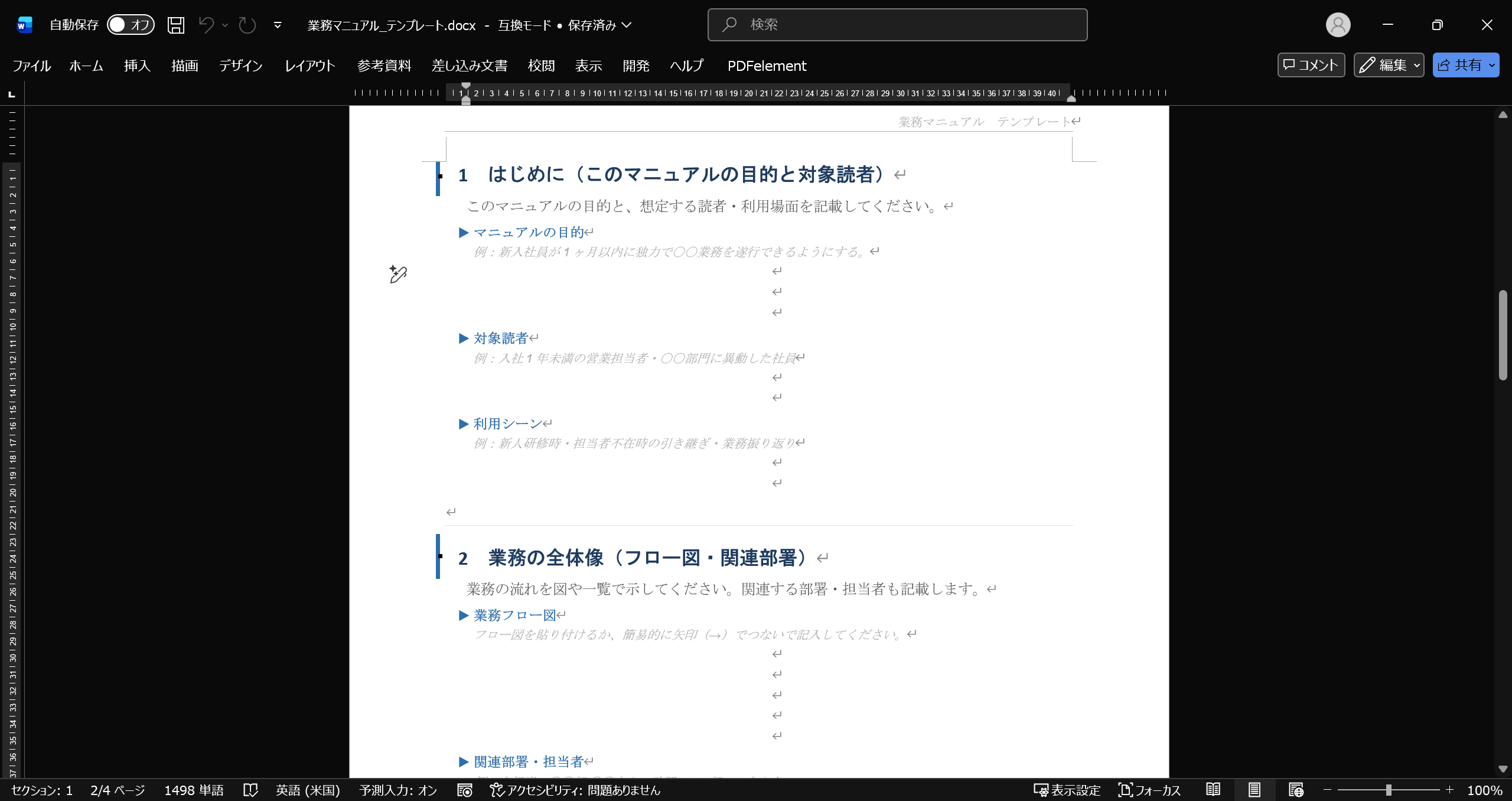Click the zoom slider handle
Viewport: 1512px width, 801px height.
[x=1389, y=790]
